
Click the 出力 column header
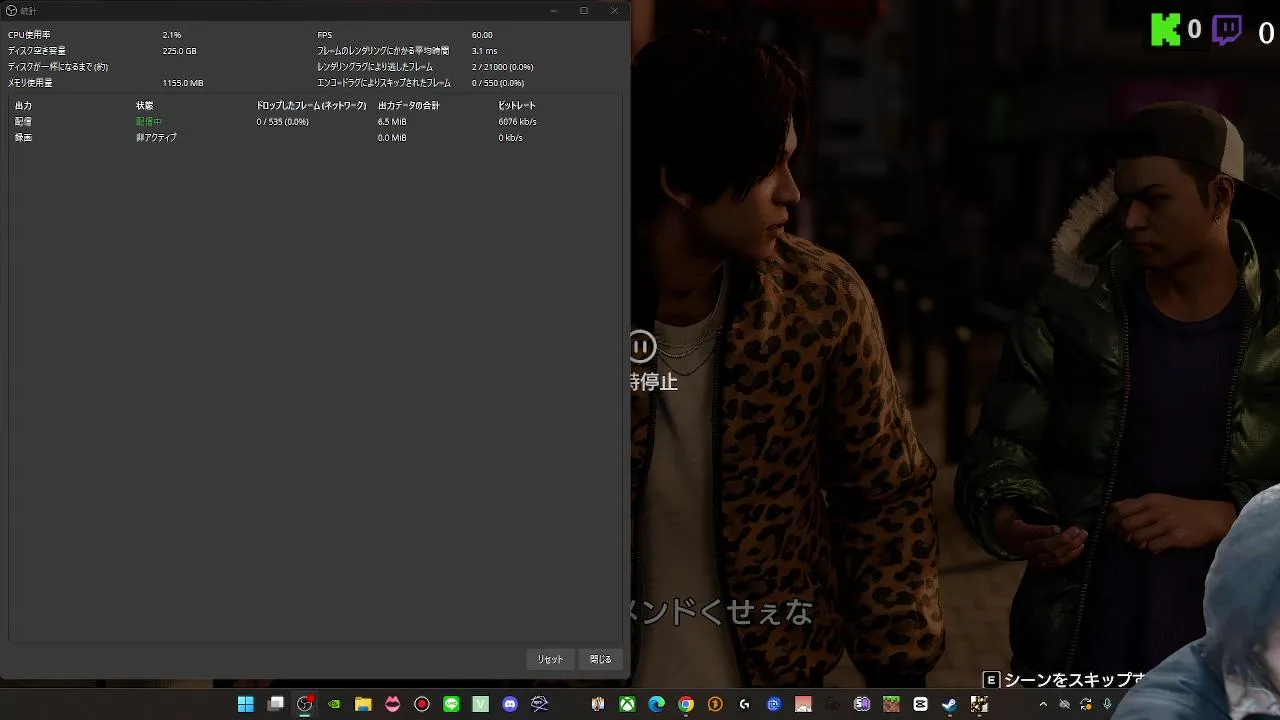coord(23,105)
